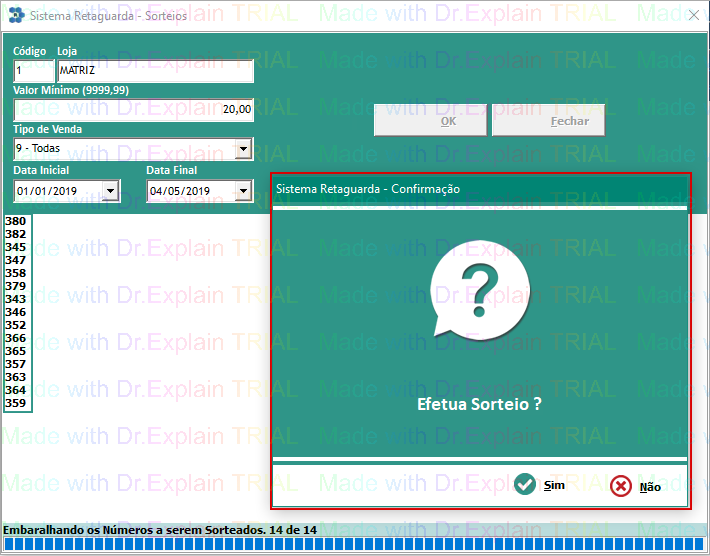Click the Código input field
Screen dimensions: 710x556
click(33, 71)
